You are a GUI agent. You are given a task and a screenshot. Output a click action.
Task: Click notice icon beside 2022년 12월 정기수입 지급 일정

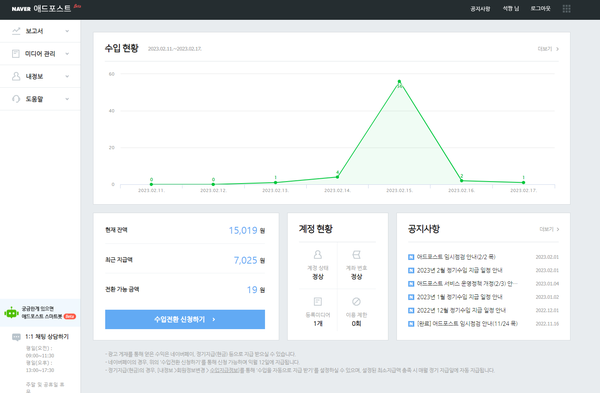click(x=411, y=310)
